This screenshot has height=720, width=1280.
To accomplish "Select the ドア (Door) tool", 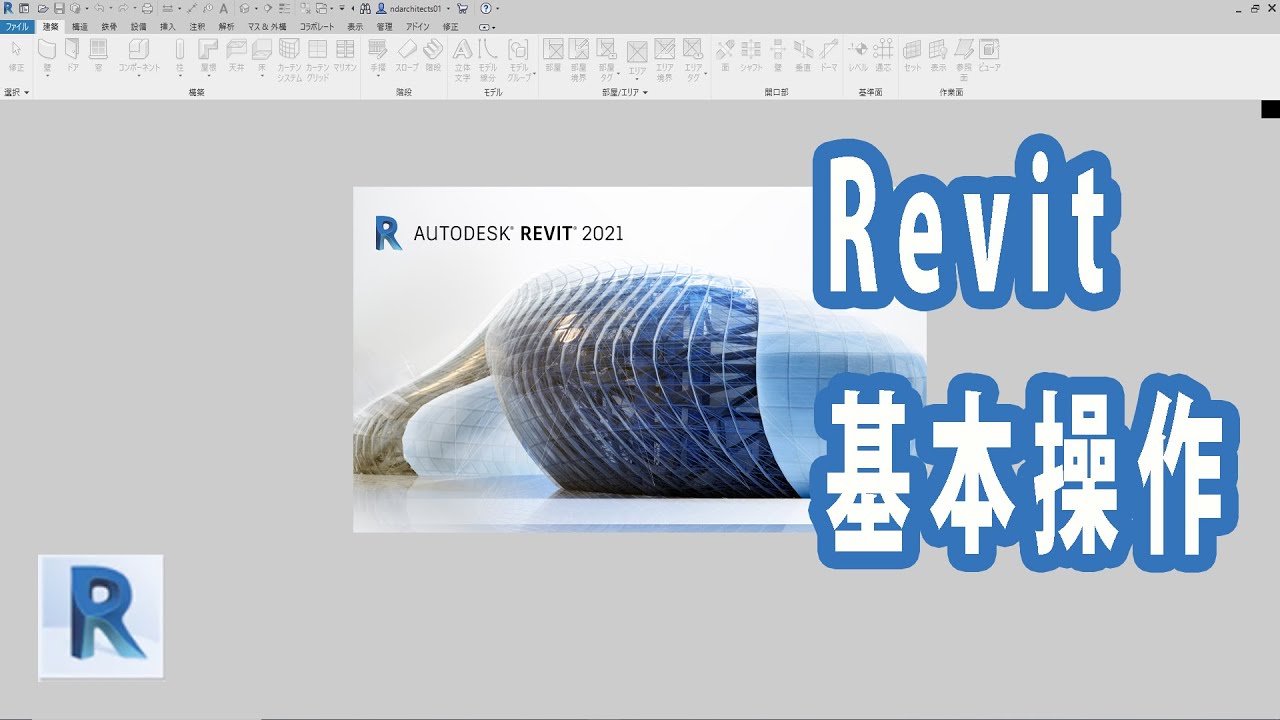I will [x=72, y=56].
